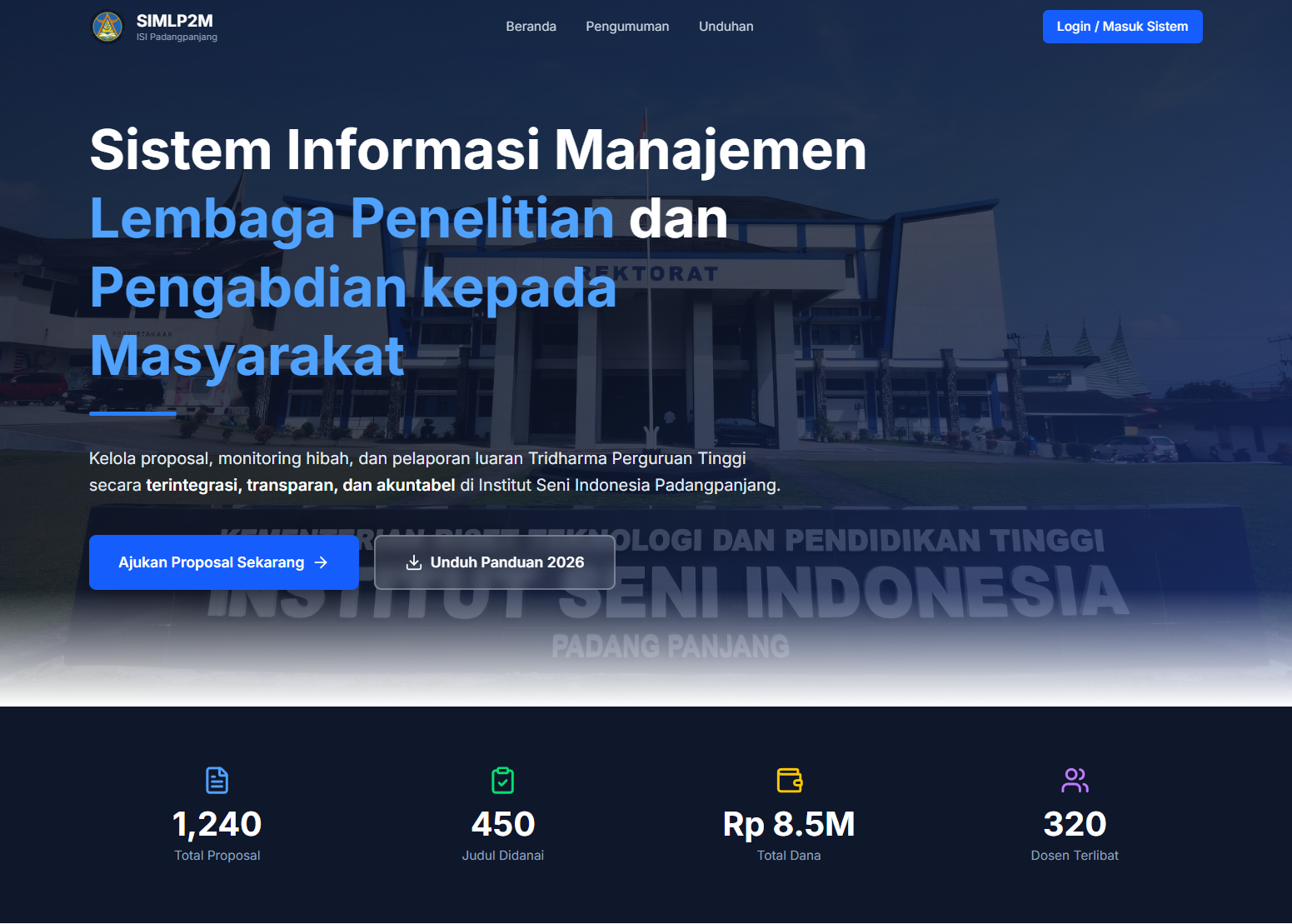The height and width of the screenshot is (924, 1292).
Task: Click the green clipboard icon above Judul Didanai
Action: [502, 780]
